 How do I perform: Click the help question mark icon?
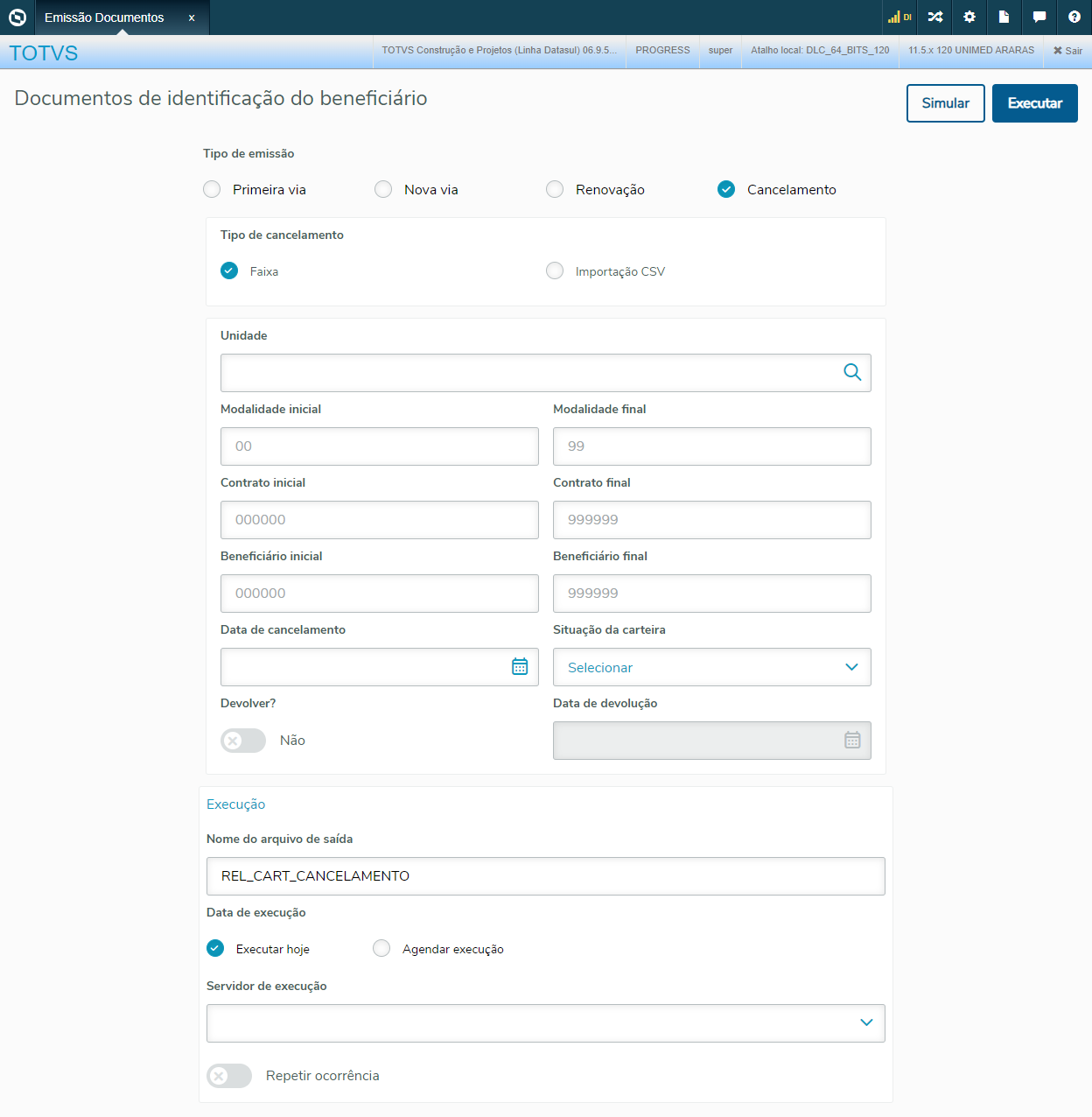[x=1074, y=18]
